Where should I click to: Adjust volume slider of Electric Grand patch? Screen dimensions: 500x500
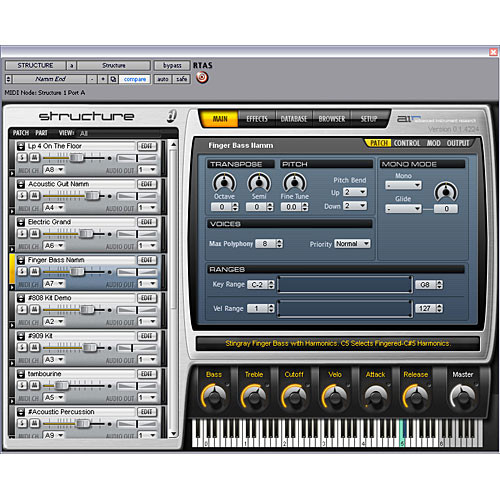(x=86, y=234)
